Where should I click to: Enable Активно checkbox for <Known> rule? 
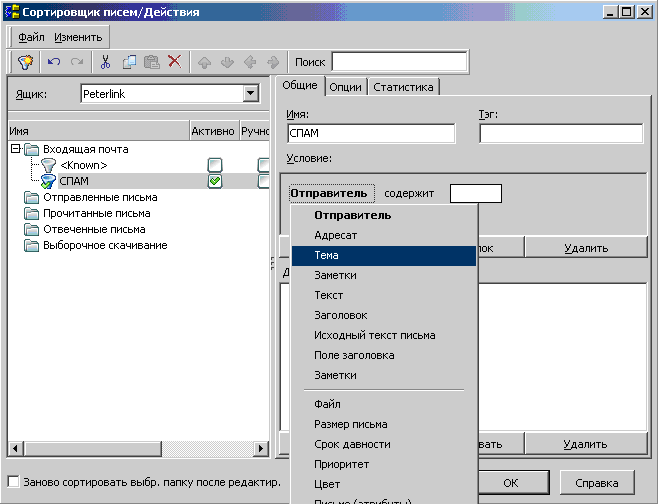coord(214,165)
